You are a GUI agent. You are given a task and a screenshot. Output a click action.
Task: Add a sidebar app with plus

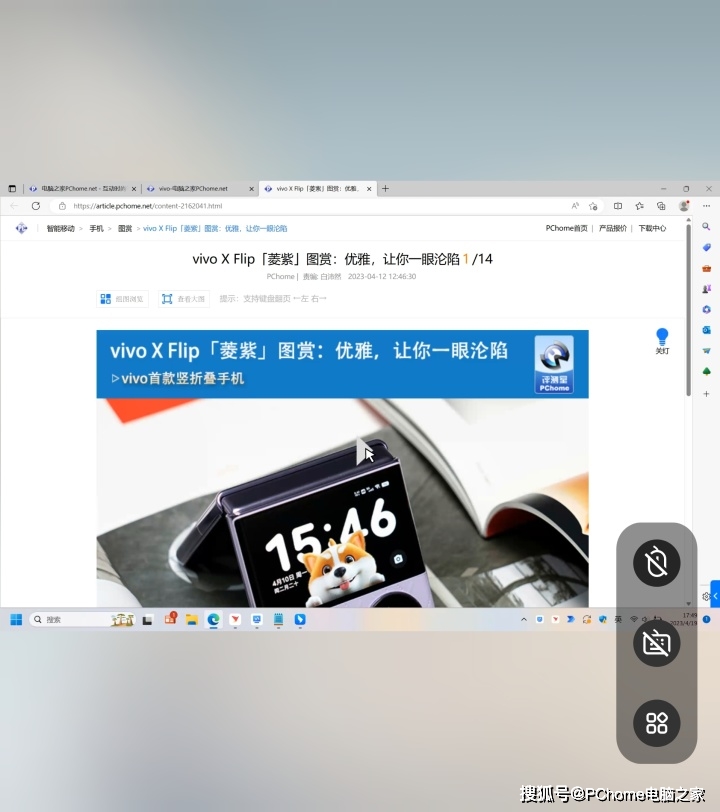click(707, 394)
